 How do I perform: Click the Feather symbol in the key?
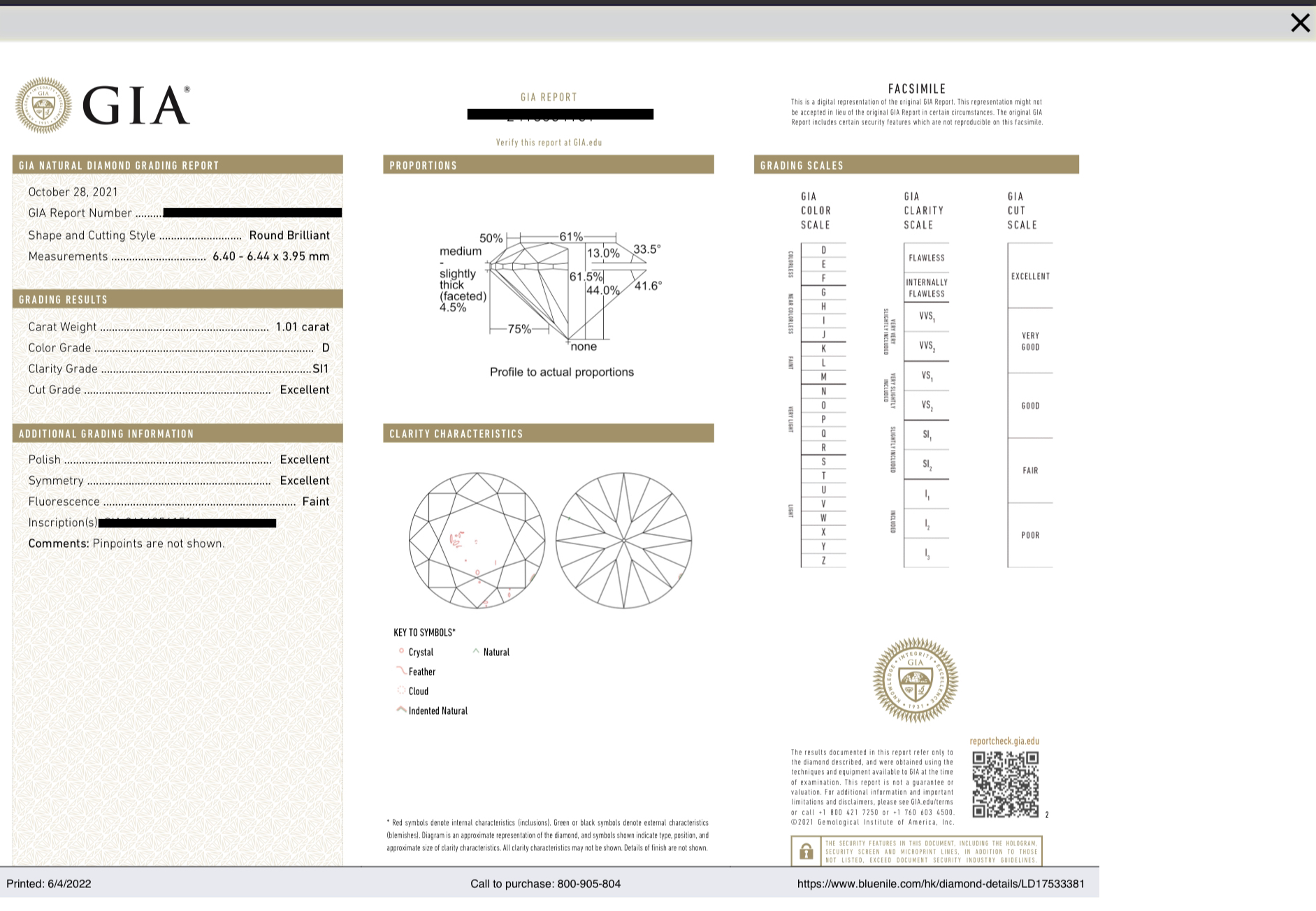point(401,671)
